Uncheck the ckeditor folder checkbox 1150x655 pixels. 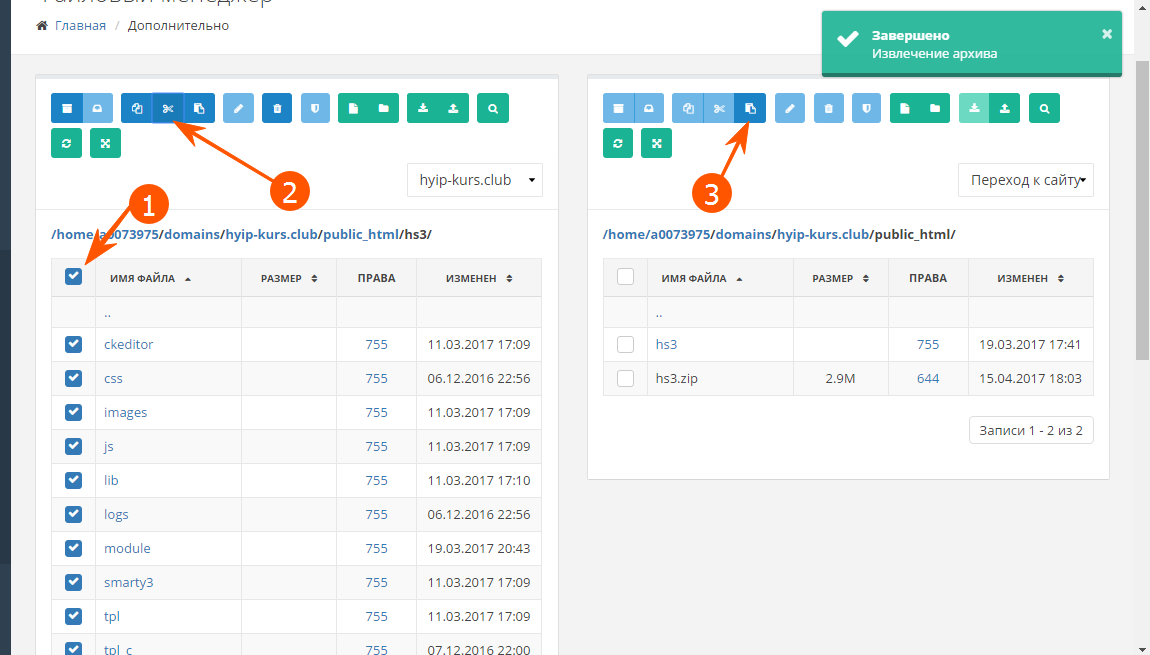pyautogui.click(x=74, y=344)
